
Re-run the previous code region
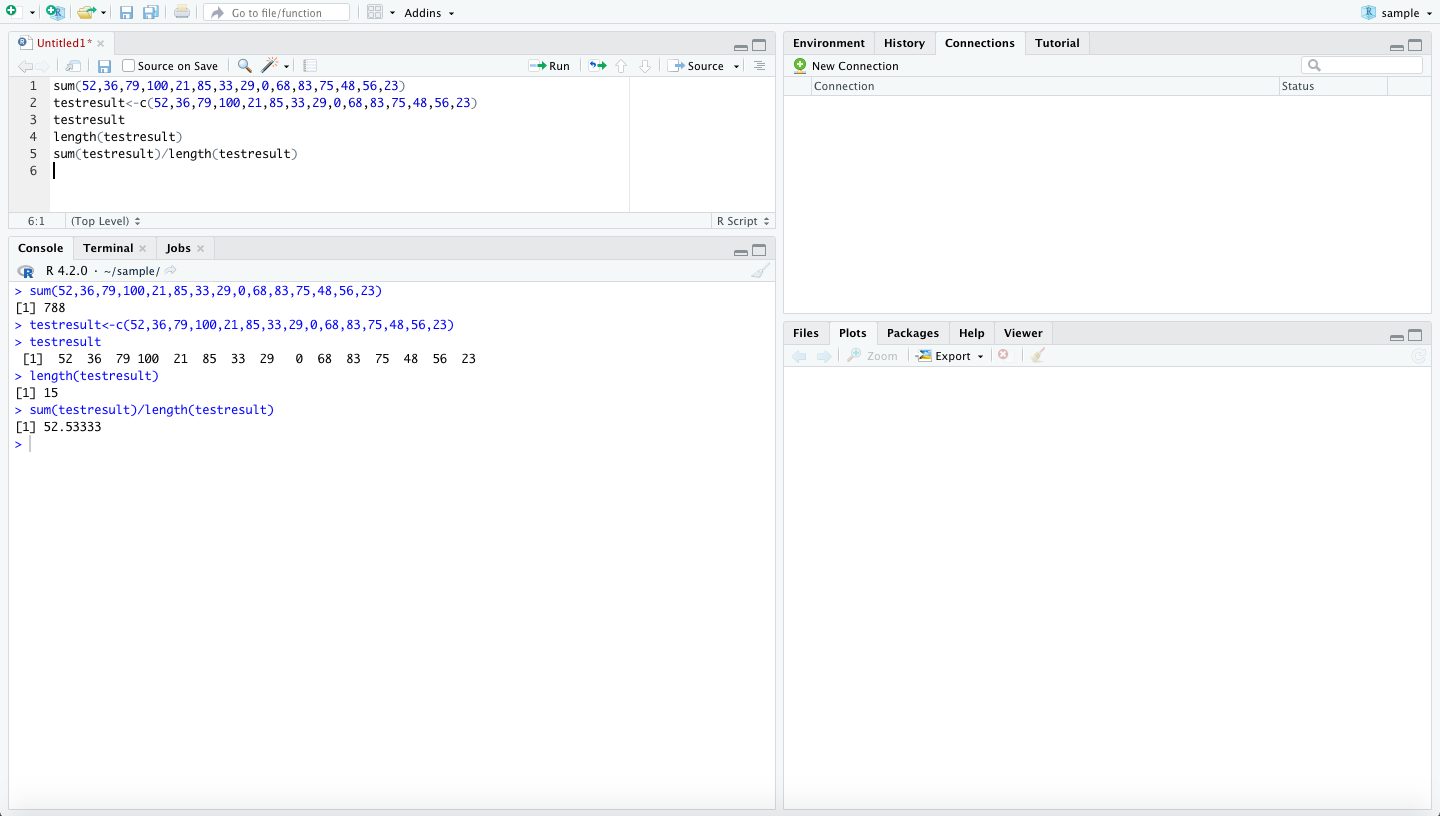click(597, 66)
